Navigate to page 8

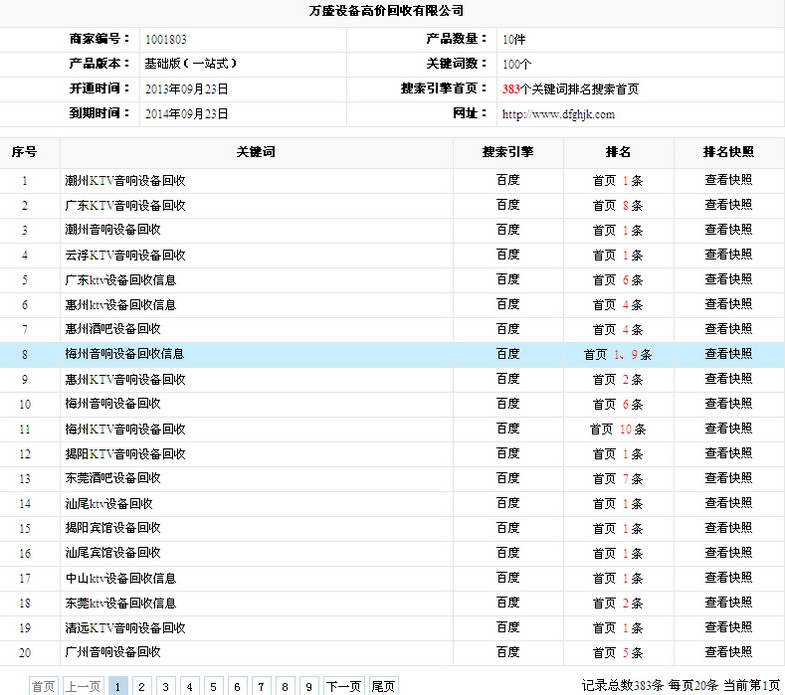(x=285, y=686)
